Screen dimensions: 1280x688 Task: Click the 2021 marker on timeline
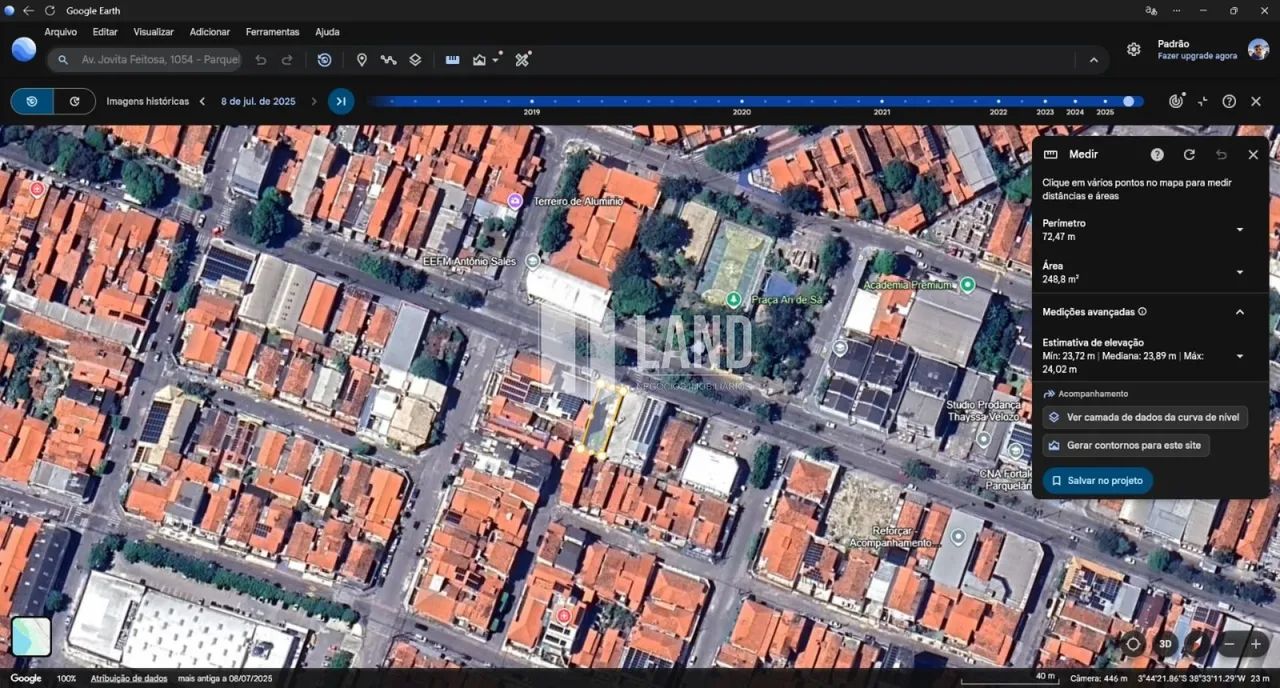[x=882, y=101]
